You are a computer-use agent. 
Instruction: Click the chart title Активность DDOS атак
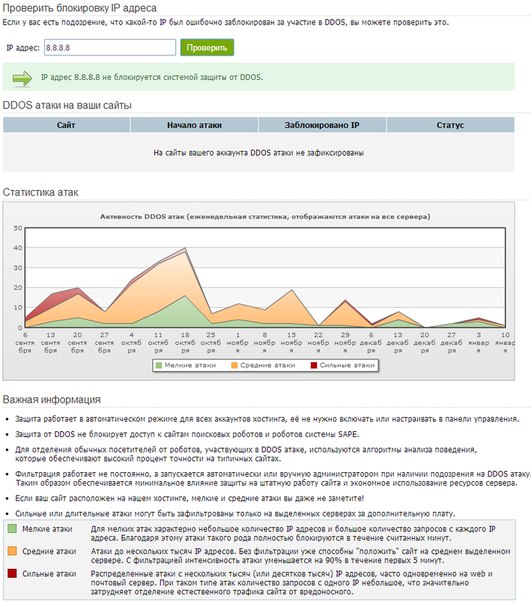(265, 216)
